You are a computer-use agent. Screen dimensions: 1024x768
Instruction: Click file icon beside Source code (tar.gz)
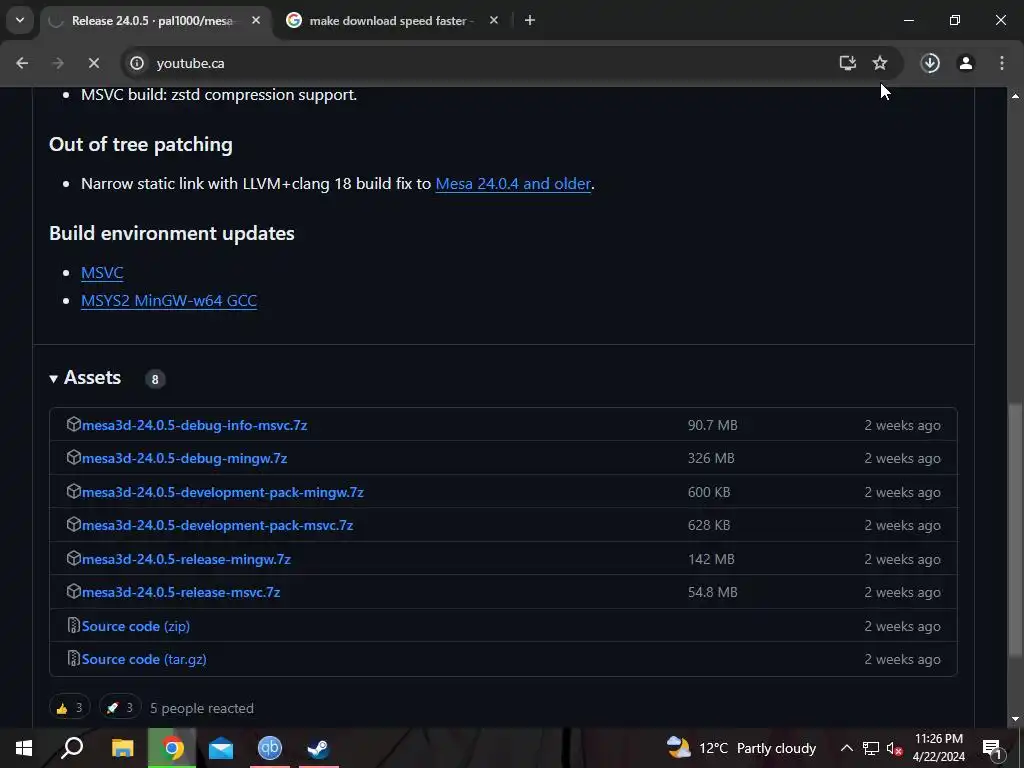(x=74, y=658)
